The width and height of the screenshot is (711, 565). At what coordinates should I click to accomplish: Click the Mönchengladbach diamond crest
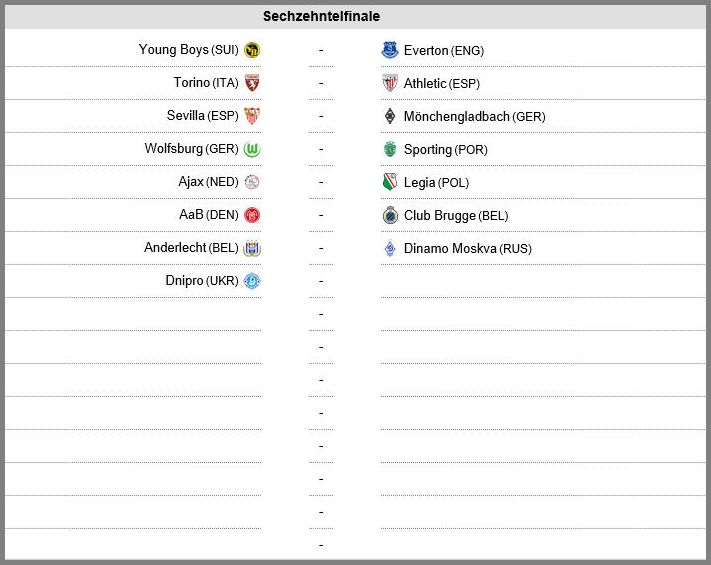pos(390,116)
